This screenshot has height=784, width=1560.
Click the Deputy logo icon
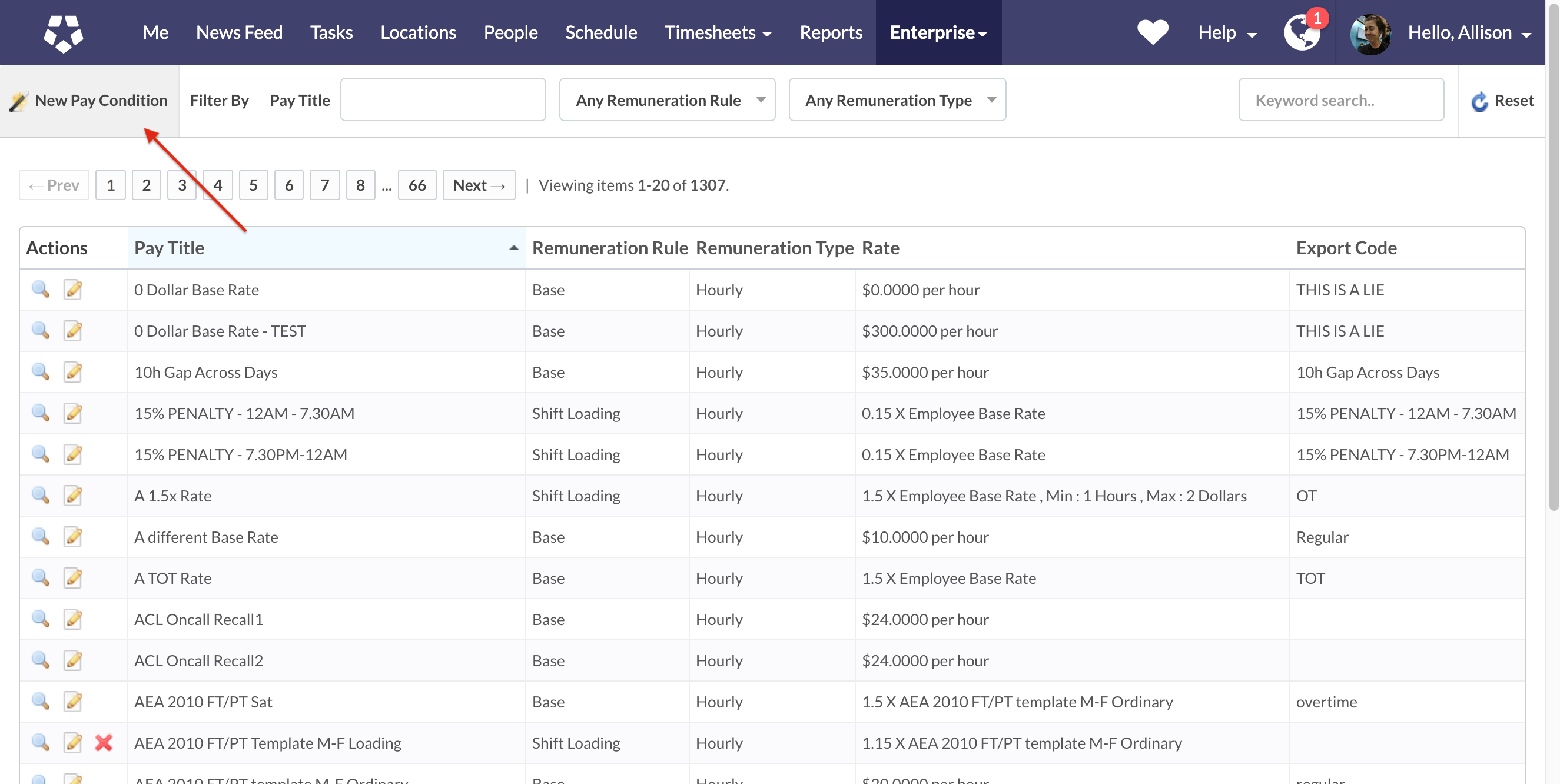(63, 33)
